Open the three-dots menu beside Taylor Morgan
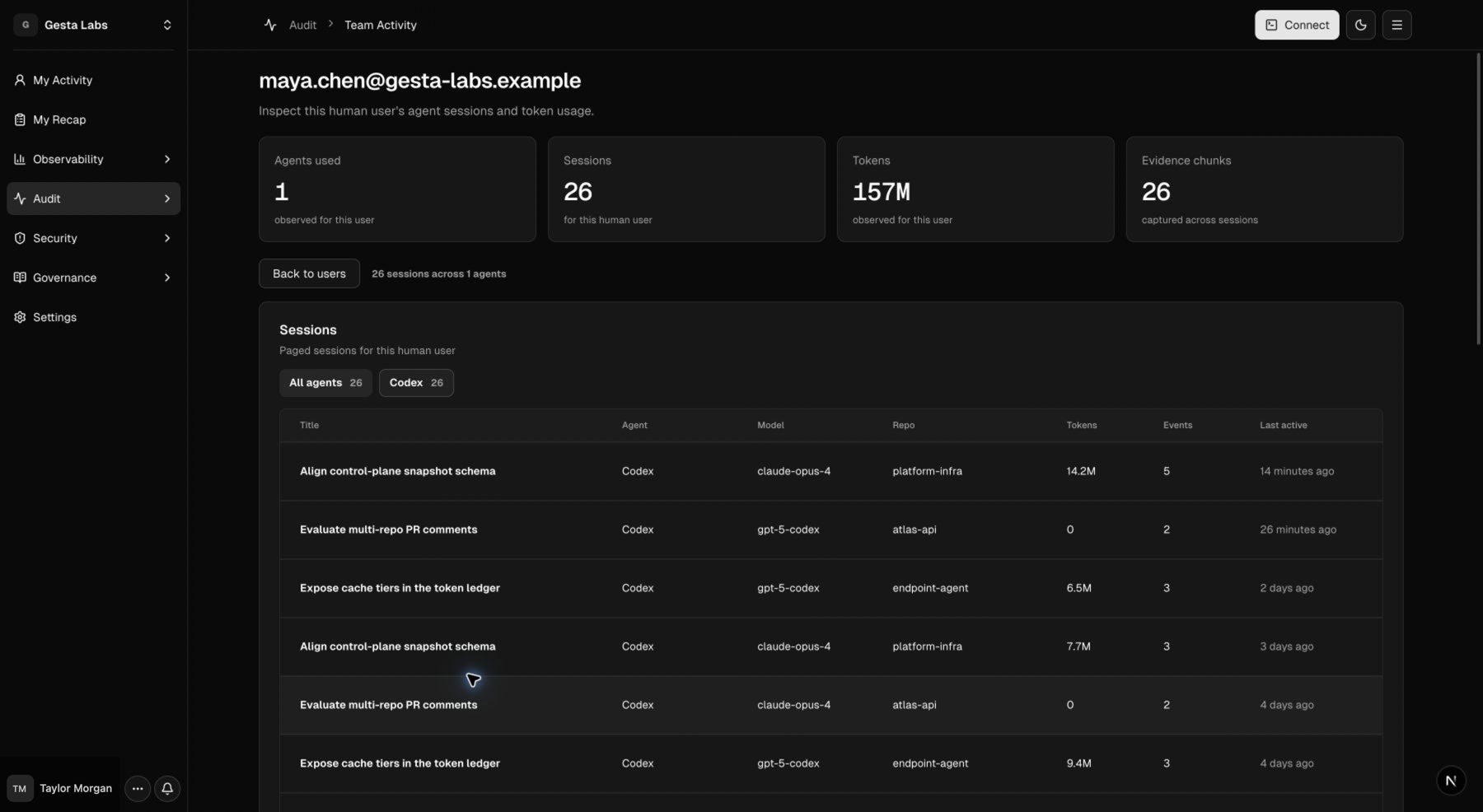This screenshot has width=1483, height=812. tap(138, 788)
